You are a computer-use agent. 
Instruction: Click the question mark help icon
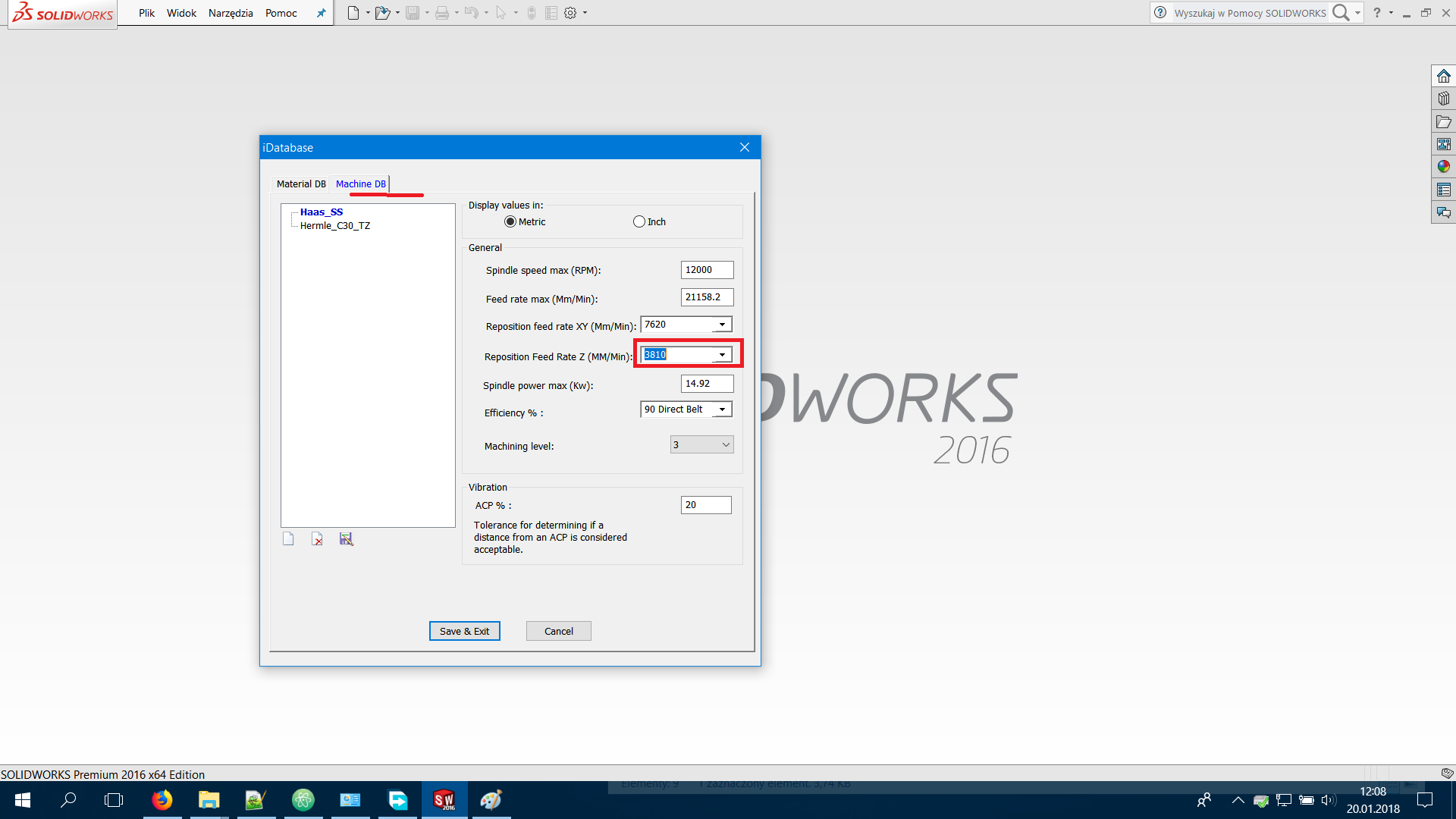click(1377, 13)
